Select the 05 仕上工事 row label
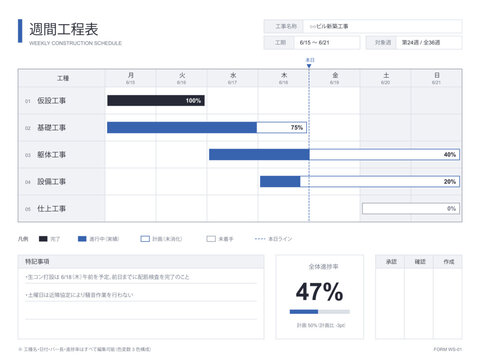This screenshot has height=360, width=480. pyautogui.click(x=45, y=209)
